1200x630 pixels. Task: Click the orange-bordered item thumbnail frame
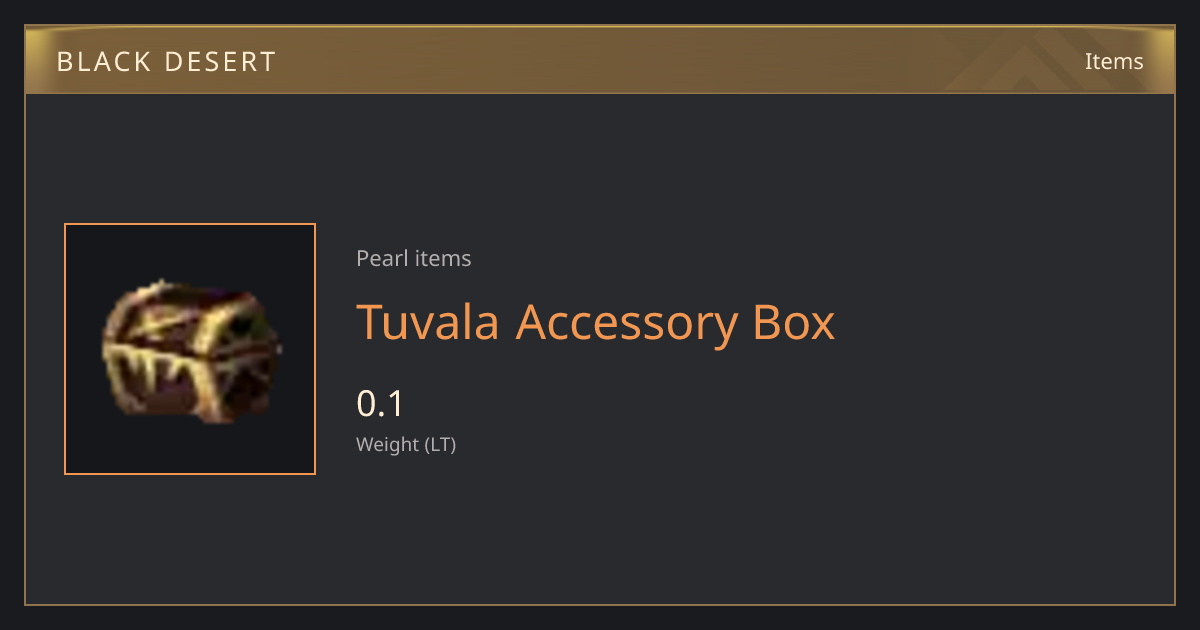pyautogui.click(x=190, y=349)
